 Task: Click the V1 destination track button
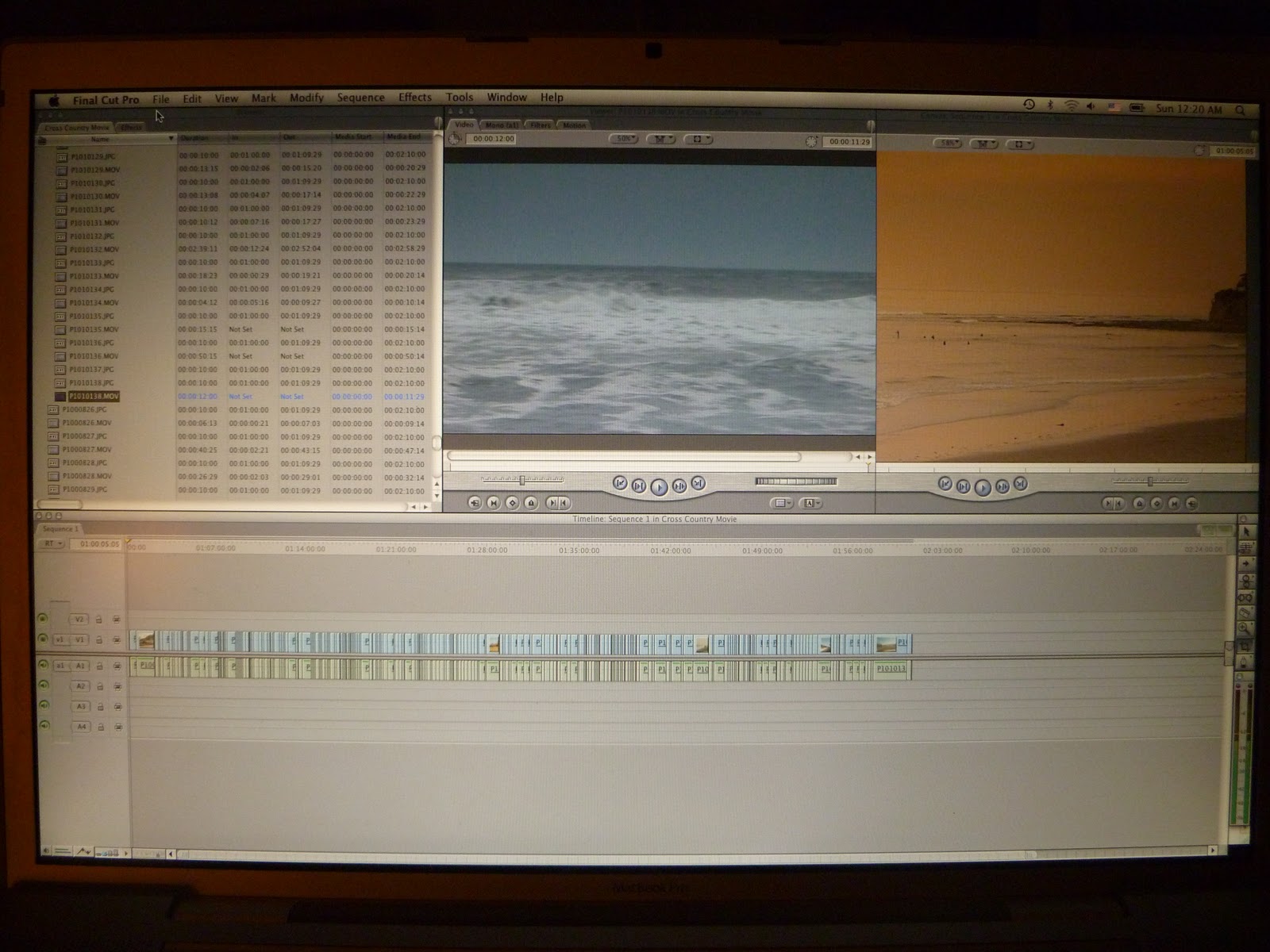coord(79,639)
